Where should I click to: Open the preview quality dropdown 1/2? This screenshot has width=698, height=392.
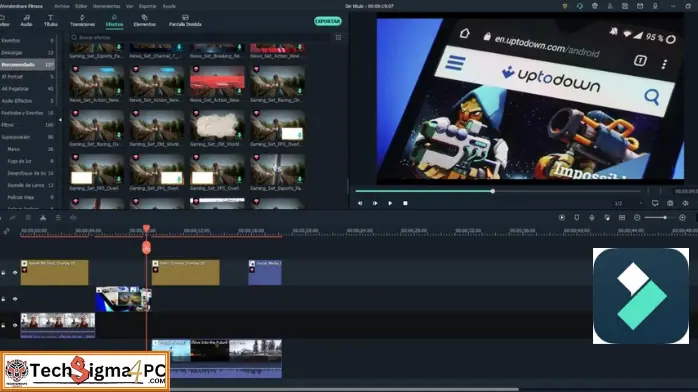click(628, 203)
